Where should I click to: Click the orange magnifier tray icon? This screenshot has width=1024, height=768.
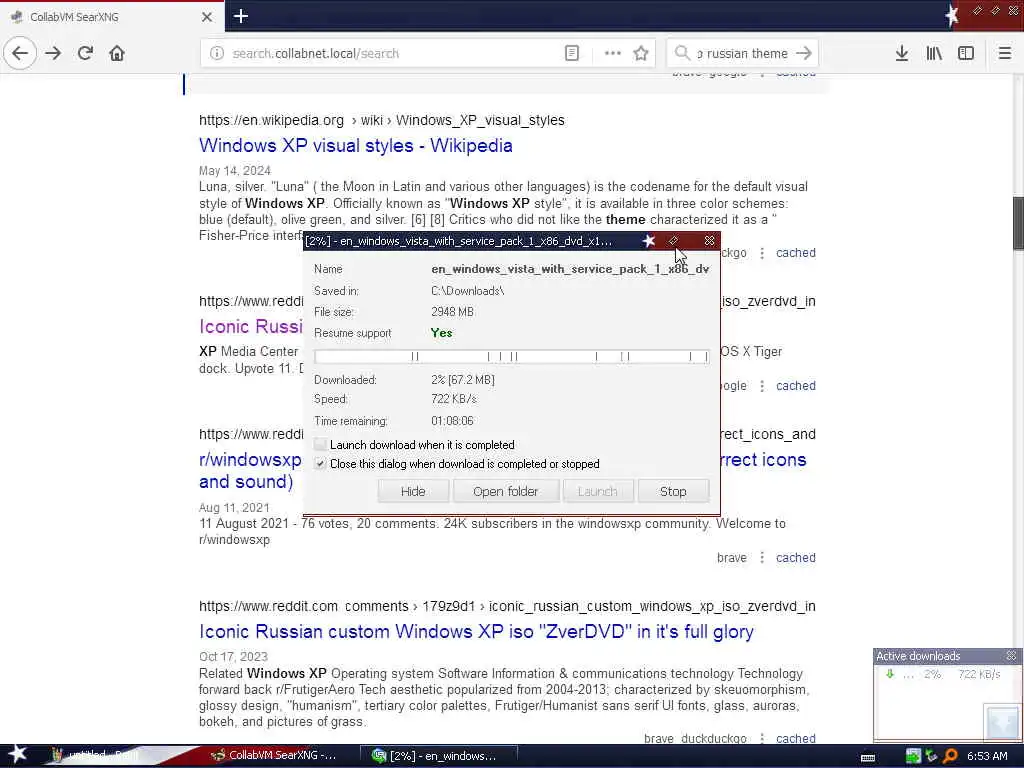tap(950, 756)
